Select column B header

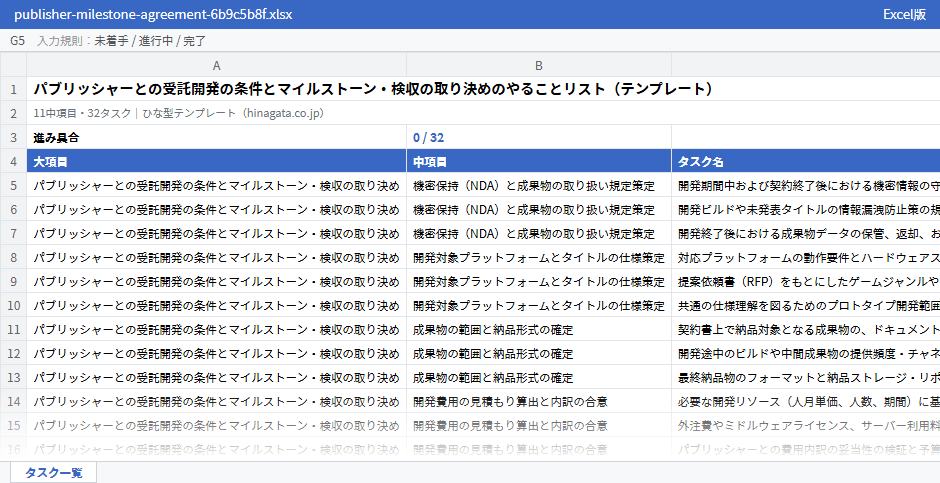click(x=539, y=65)
